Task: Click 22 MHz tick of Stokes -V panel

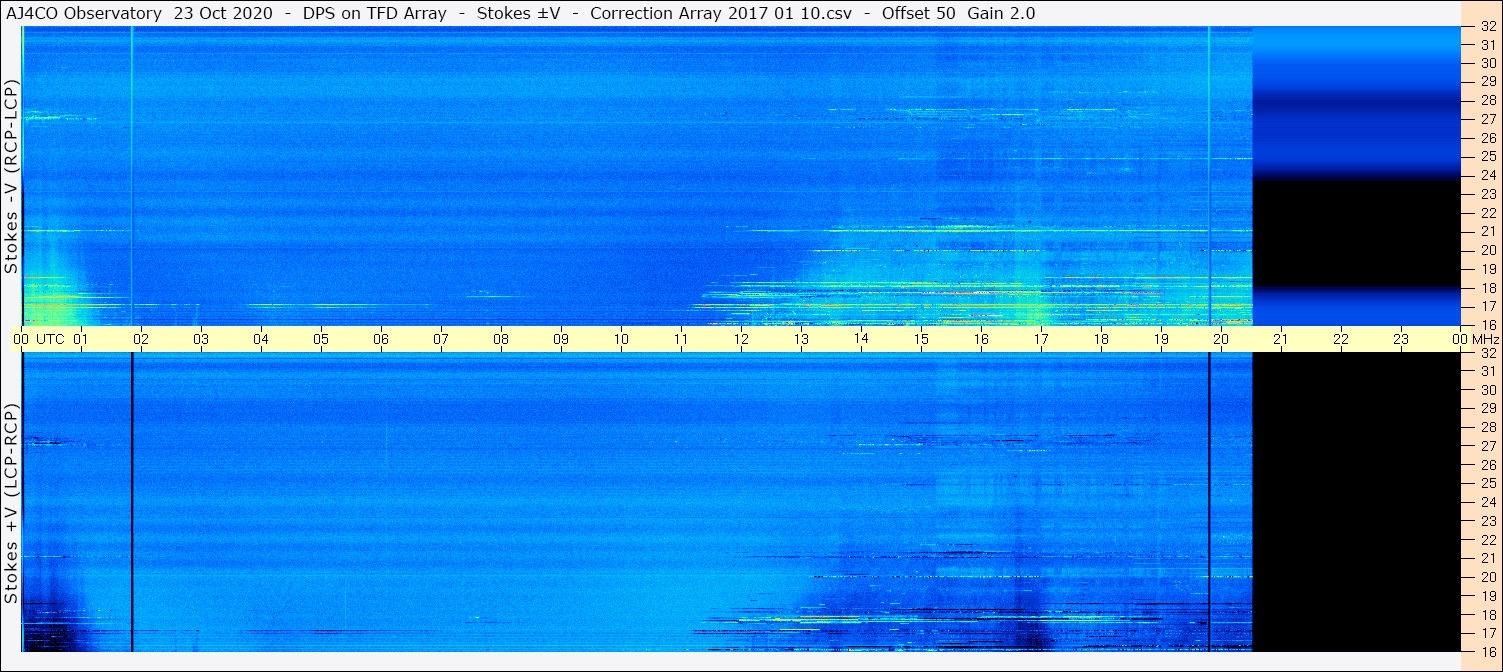Action: point(1487,213)
